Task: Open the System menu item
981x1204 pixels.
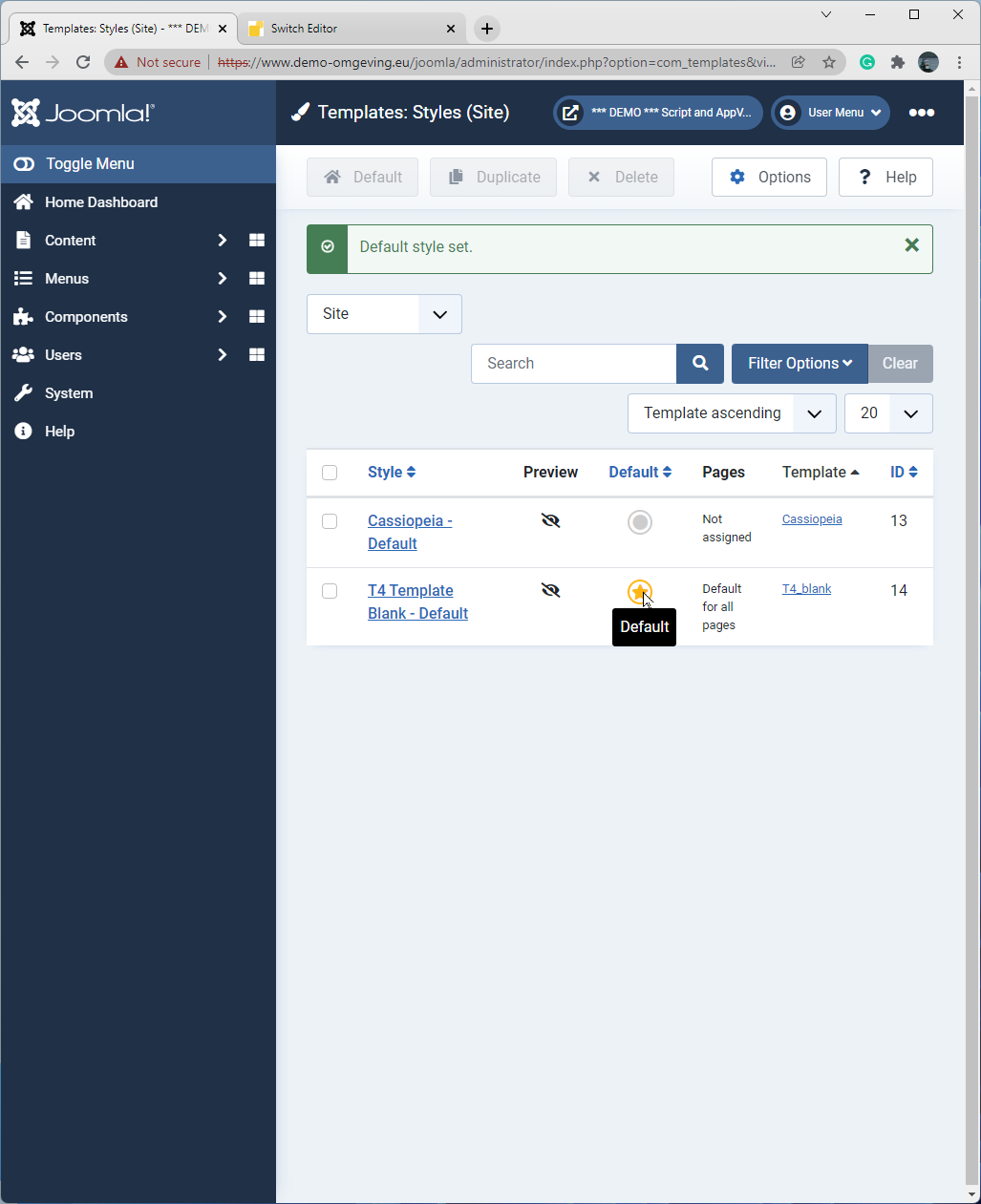Action: [69, 393]
